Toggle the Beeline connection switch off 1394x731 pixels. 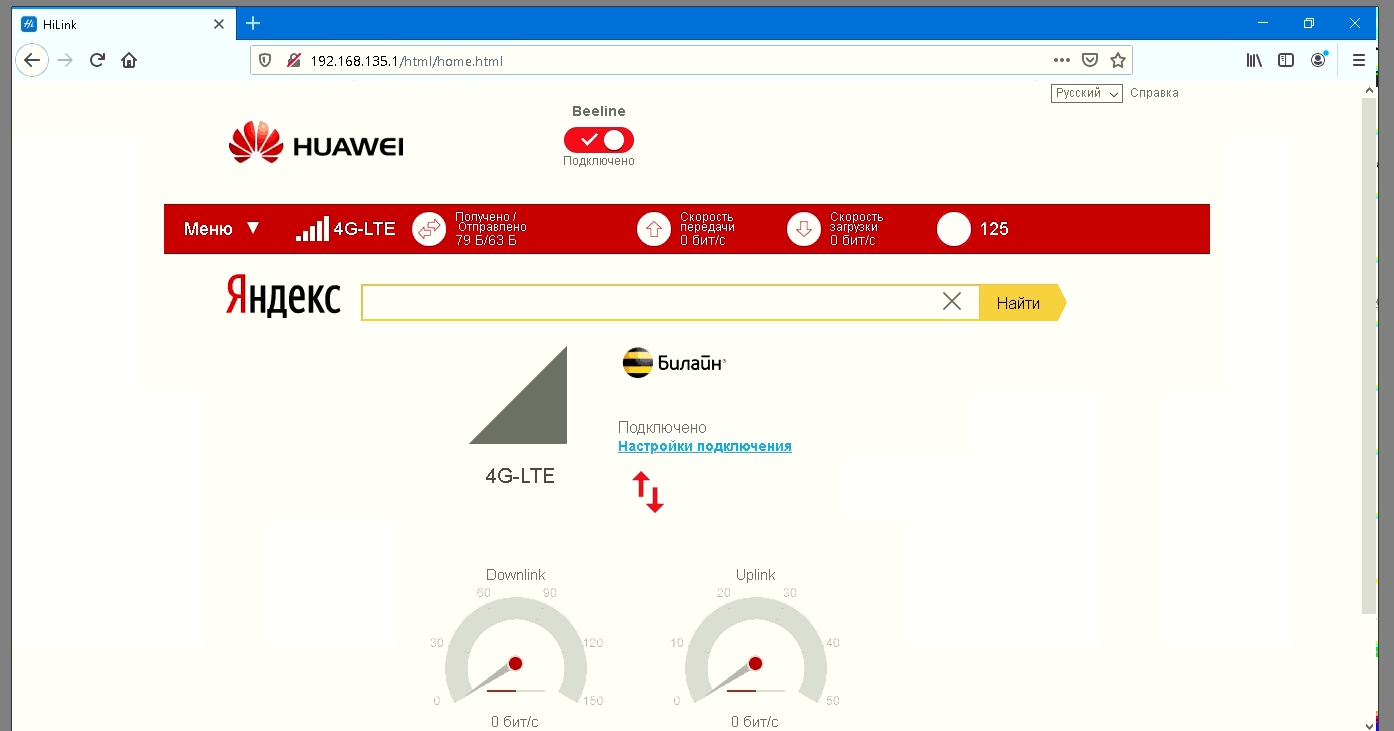pos(598,139)
